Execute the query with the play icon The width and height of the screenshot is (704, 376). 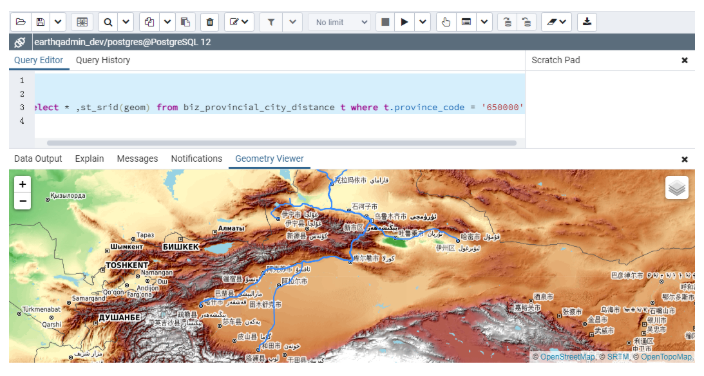pos(404,22)
